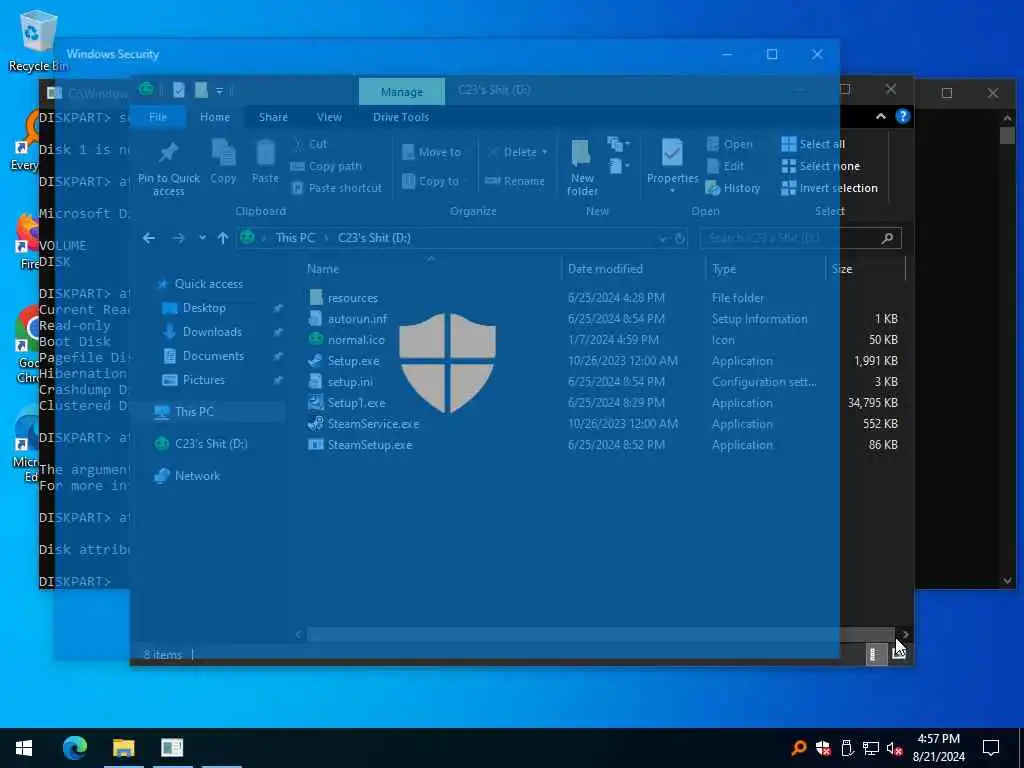Click the console window scrollbar down arrow
The width and height of the screenshot is (1024, 768).
click(x=1007, y=580)
